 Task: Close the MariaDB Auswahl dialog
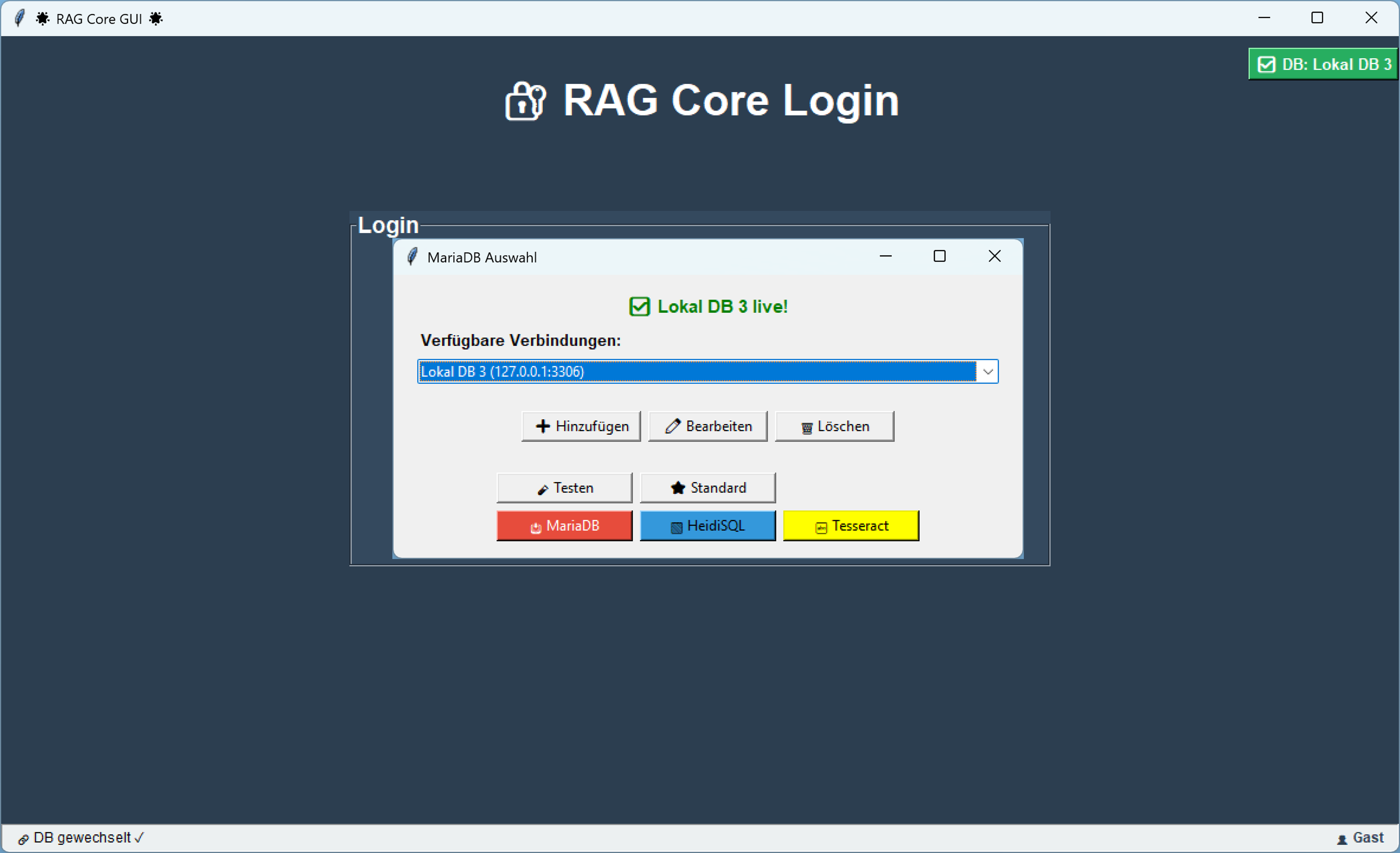point(994,256)
